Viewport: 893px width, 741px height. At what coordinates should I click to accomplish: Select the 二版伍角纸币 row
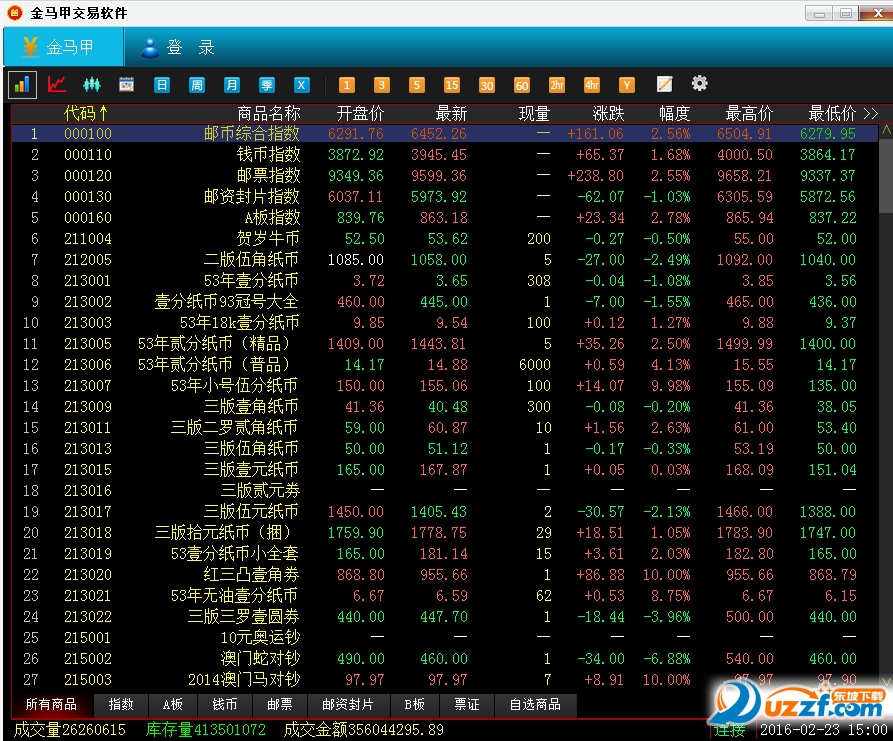(445, 260)
